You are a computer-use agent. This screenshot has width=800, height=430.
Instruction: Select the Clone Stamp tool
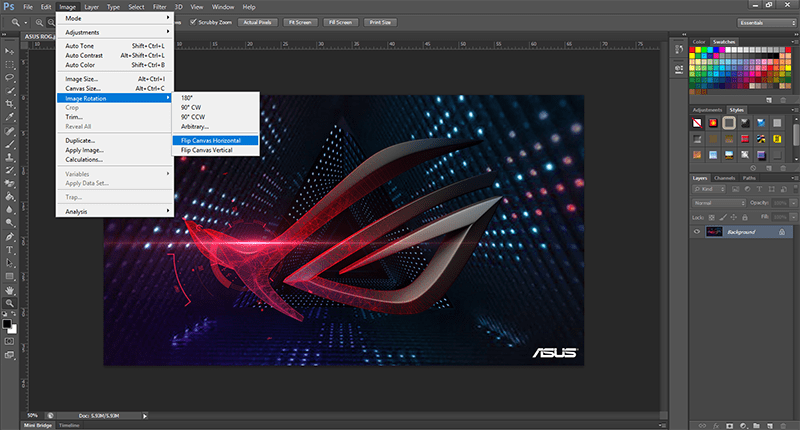click(10, 157)
